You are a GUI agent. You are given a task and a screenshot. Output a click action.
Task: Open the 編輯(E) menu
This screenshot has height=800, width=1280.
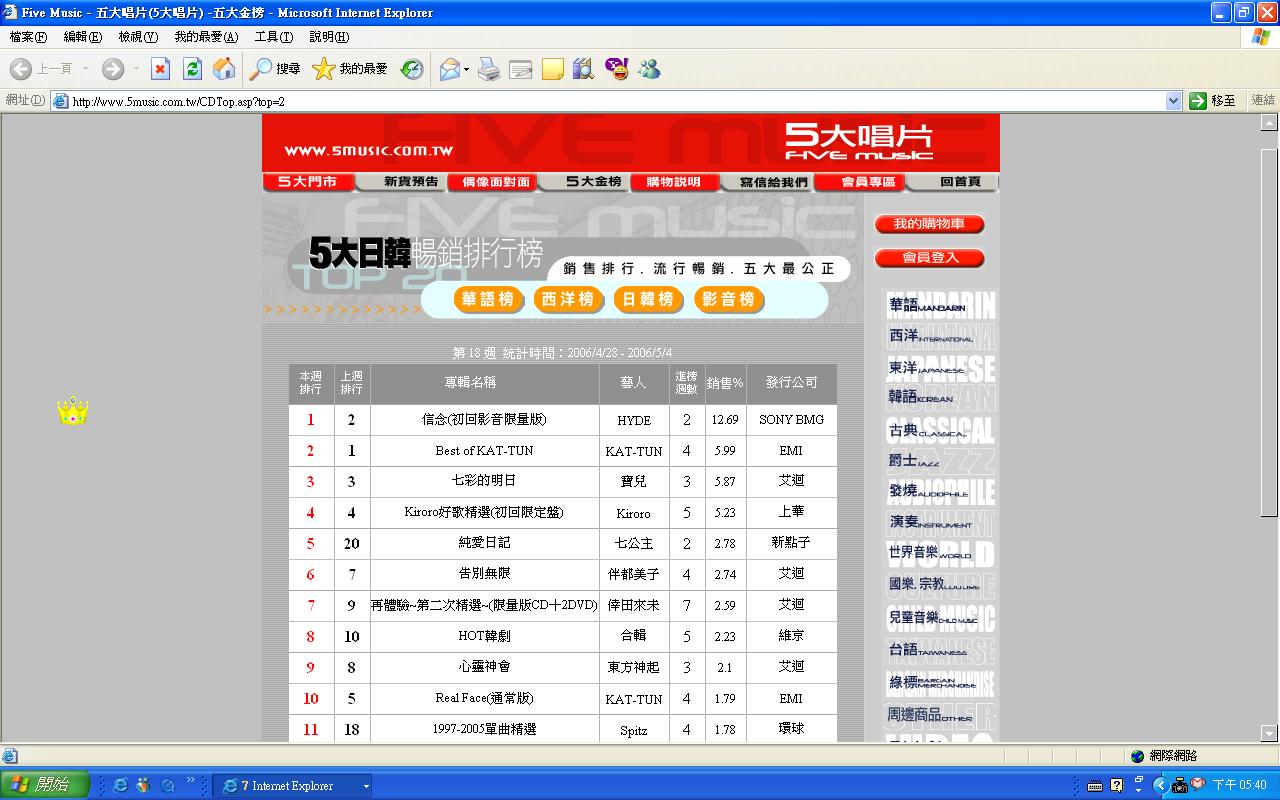83,37
